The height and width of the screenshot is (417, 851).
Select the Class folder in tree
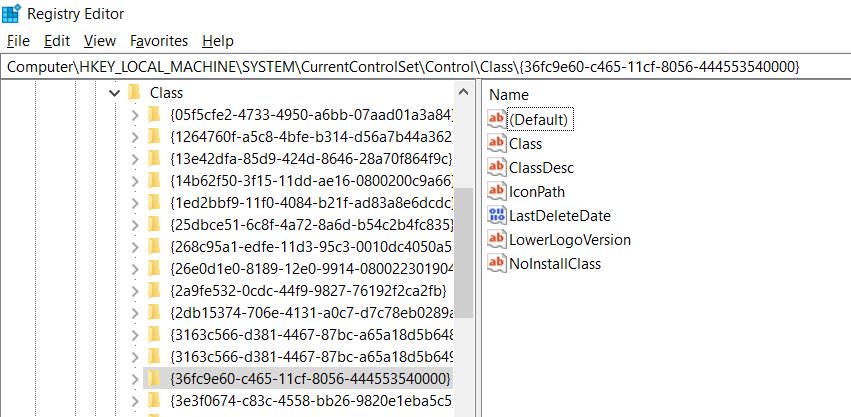[x=167, y=93]
